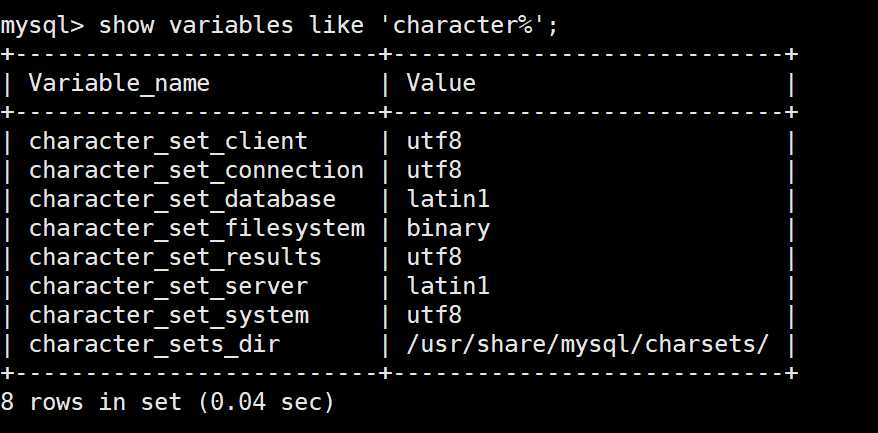The width and height of the screenshot is (878, 433).
Task: Click the '8 rows in set' summary line
Action: (x=167, y=403)
